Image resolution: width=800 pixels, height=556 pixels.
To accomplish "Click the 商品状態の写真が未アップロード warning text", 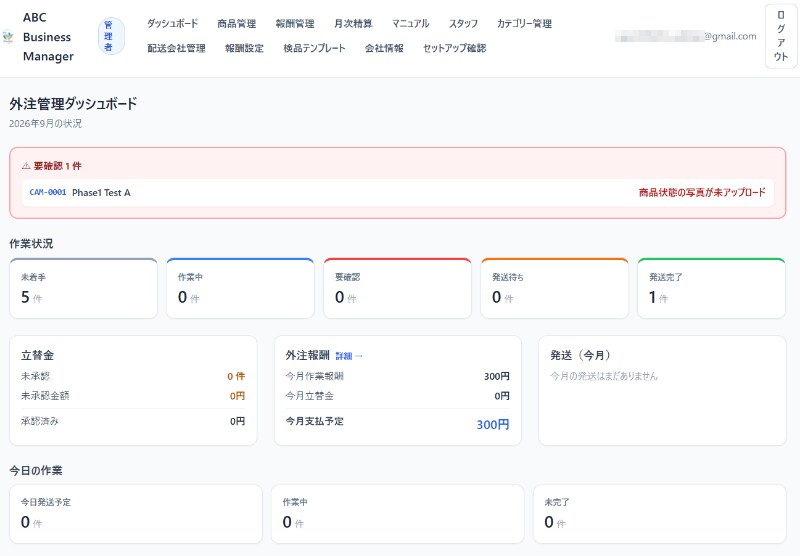I will [702, 192].
